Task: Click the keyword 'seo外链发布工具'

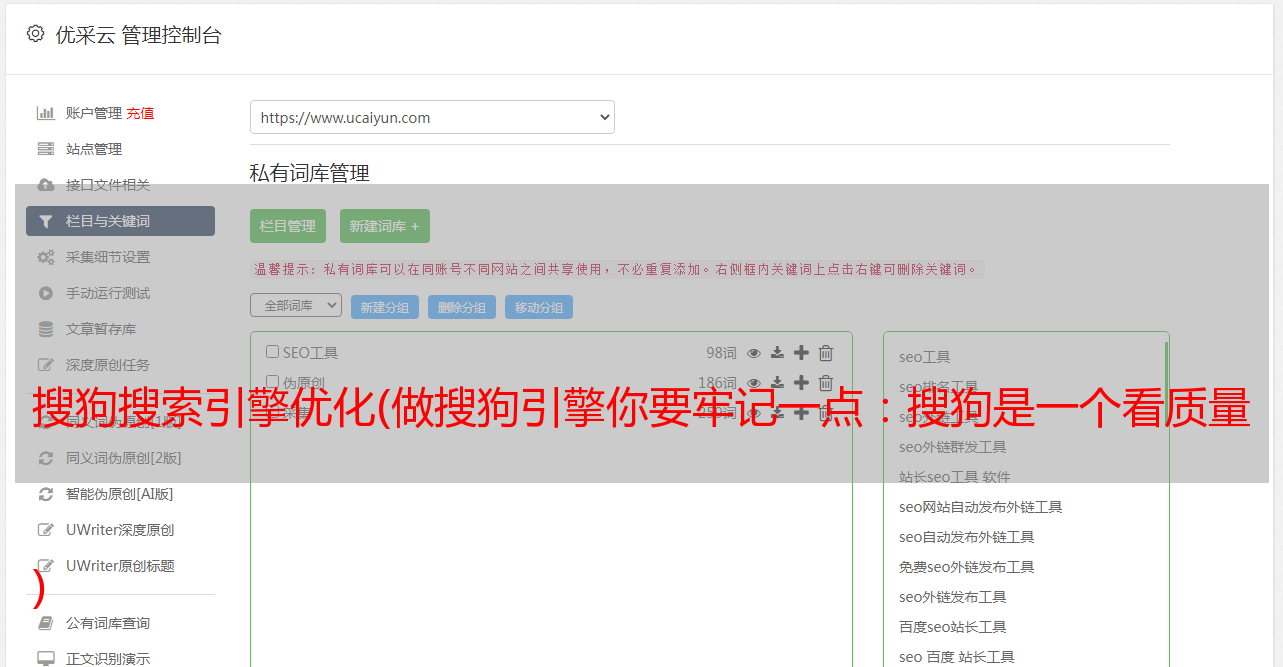Action: pyautogui.click(x=953, y=597)
